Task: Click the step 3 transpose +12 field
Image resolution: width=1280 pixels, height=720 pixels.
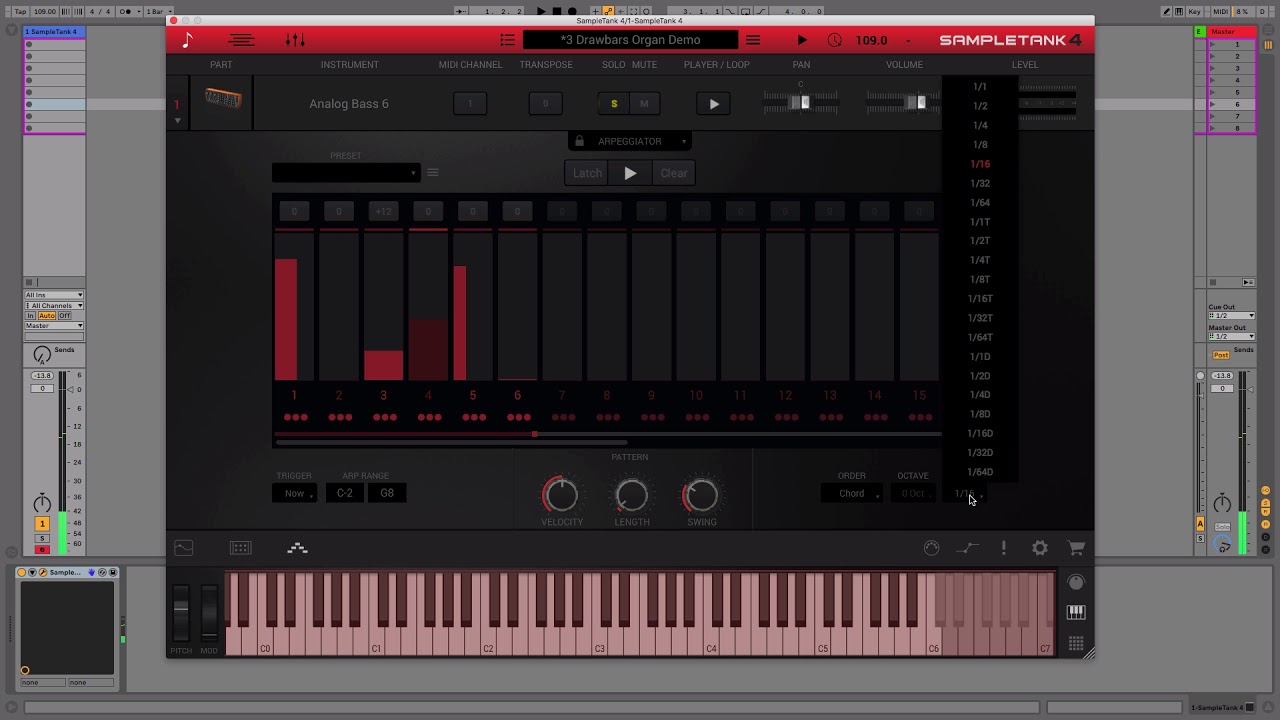Action: [x=383, y=211]
